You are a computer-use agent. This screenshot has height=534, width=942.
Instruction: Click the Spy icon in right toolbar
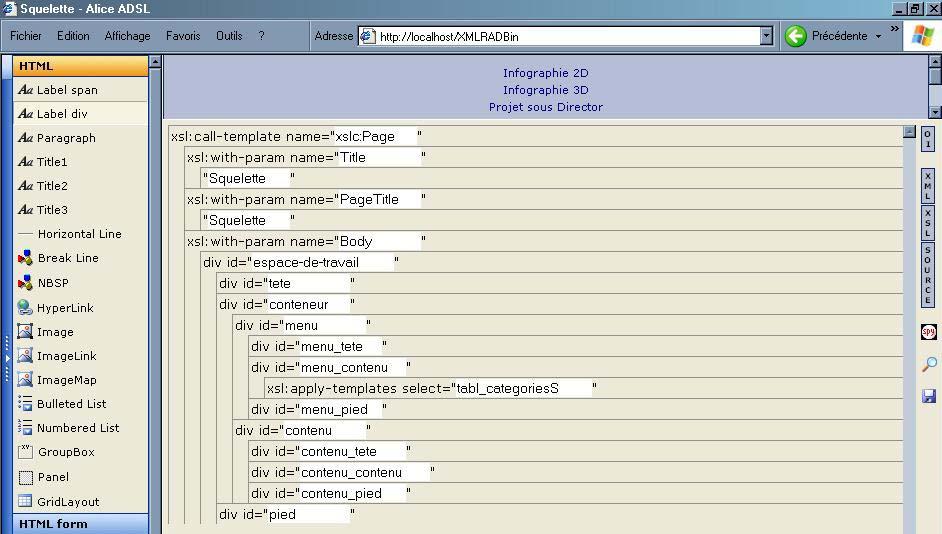[928, 332]
